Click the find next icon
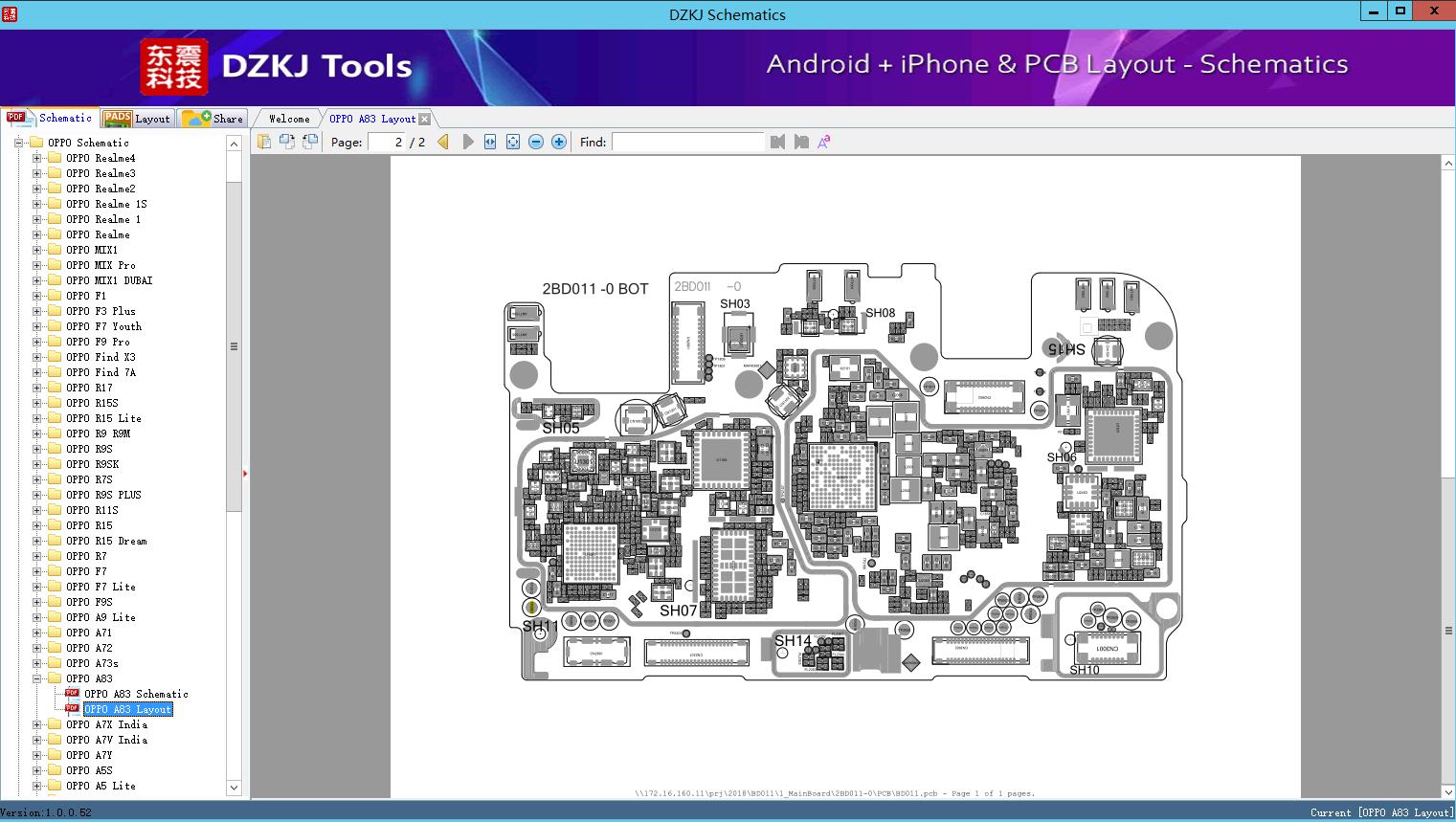The image size is (1456, 822). pyautogui.click(x=801, y=142)
